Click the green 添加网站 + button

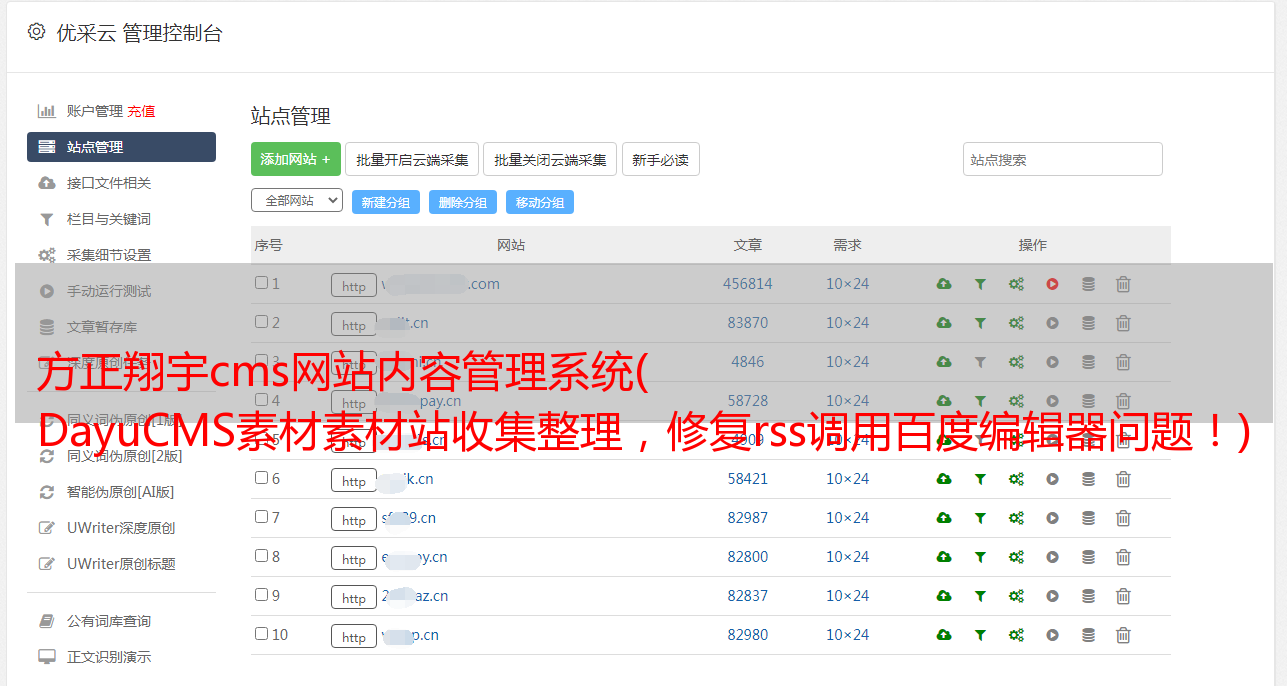pyautogui.click(x=296, y=159)
